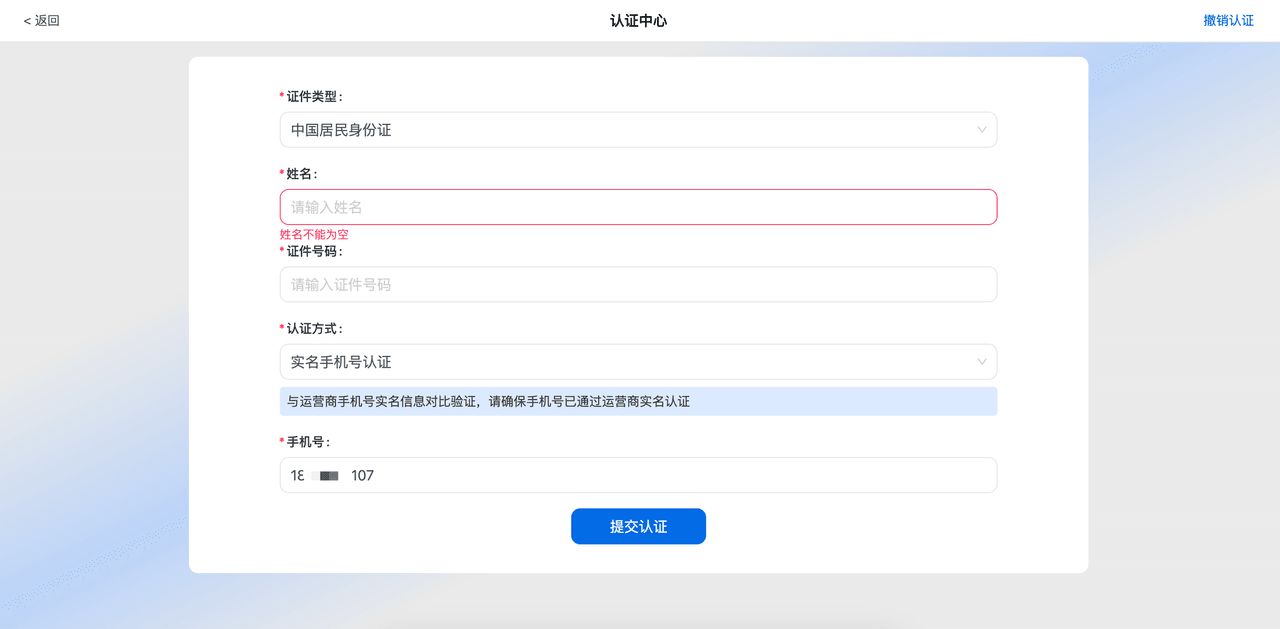Viewport: 1280px width, 629px height.
Task: Click the 证件类型 field label
Action: pos(314,96)
